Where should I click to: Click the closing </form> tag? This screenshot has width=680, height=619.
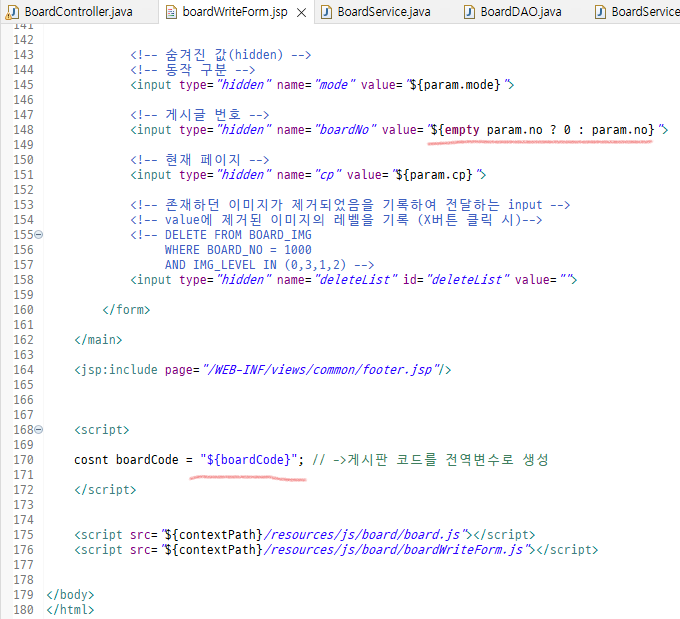coord(126,310)
